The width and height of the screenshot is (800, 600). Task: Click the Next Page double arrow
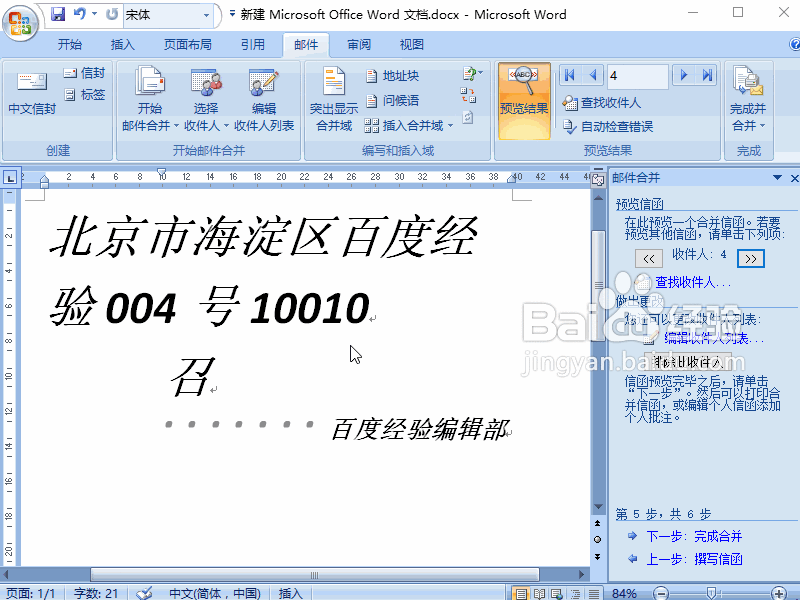[597, 557]
